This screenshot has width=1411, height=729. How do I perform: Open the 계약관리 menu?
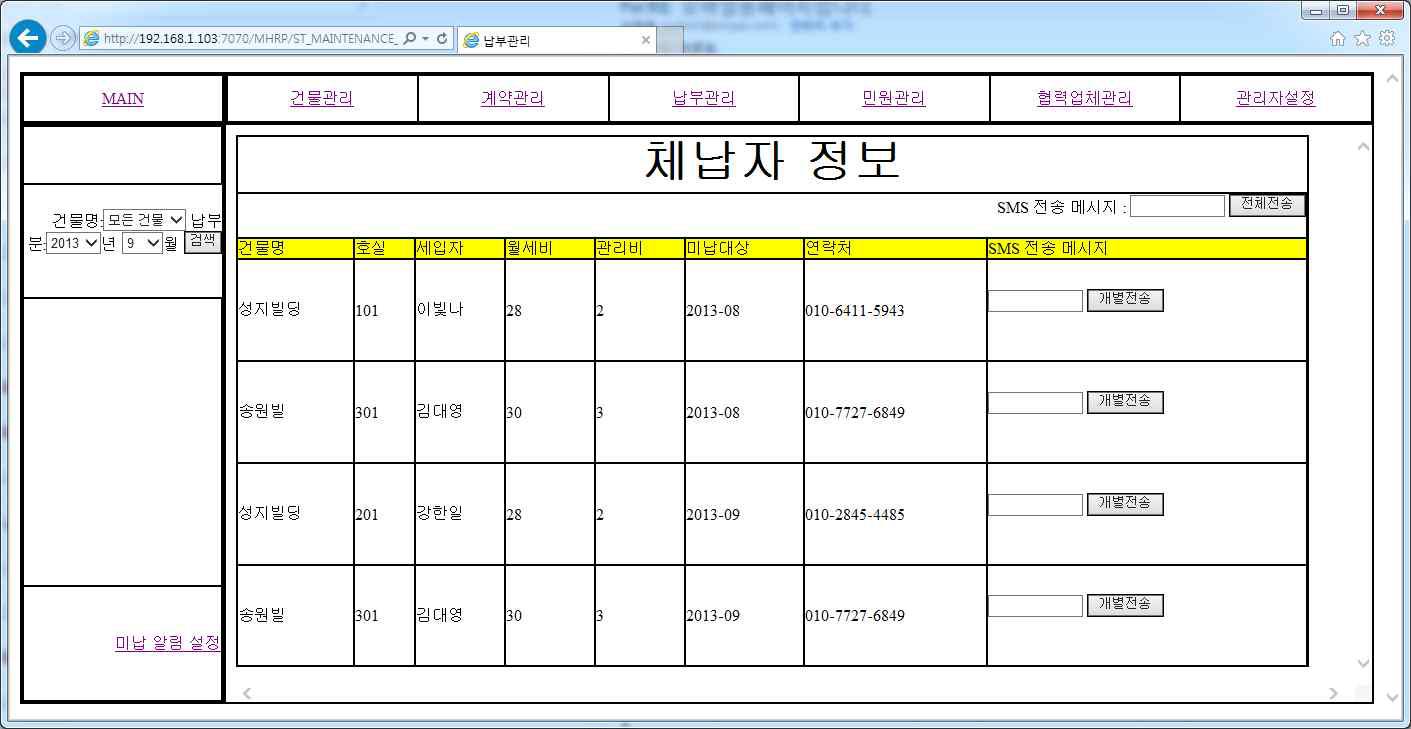point(512,98)
